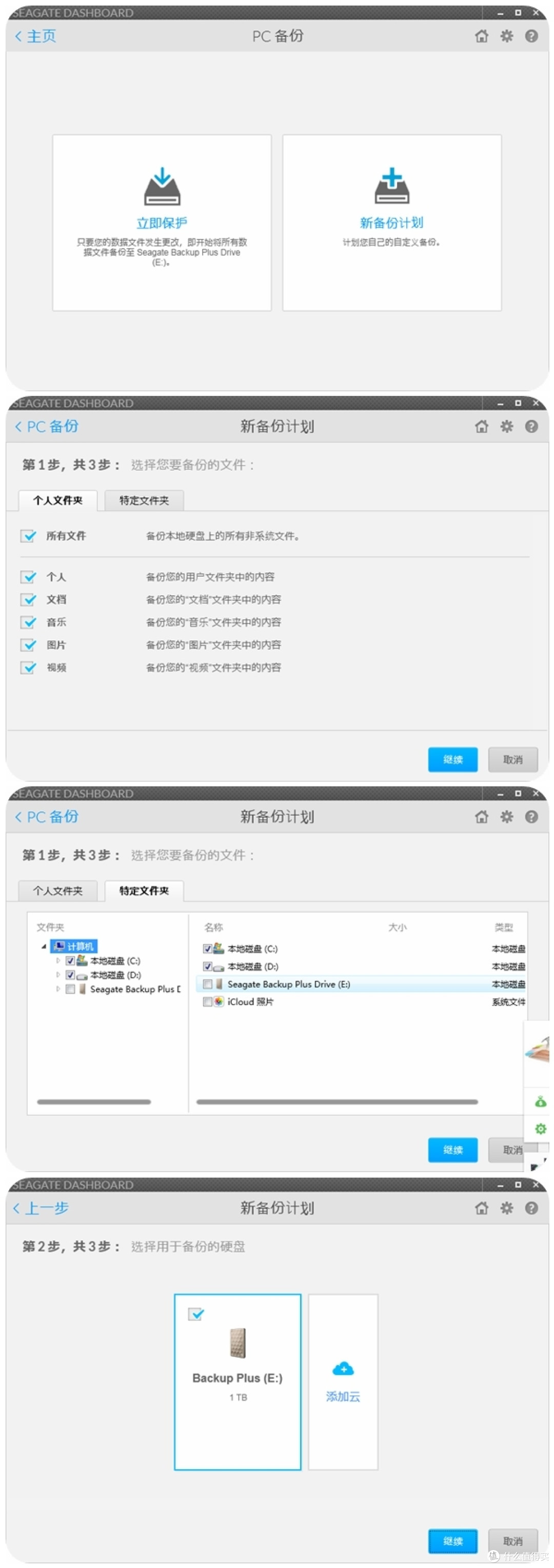Toggle 所有文件 checkbox

[x=29, y=536]
